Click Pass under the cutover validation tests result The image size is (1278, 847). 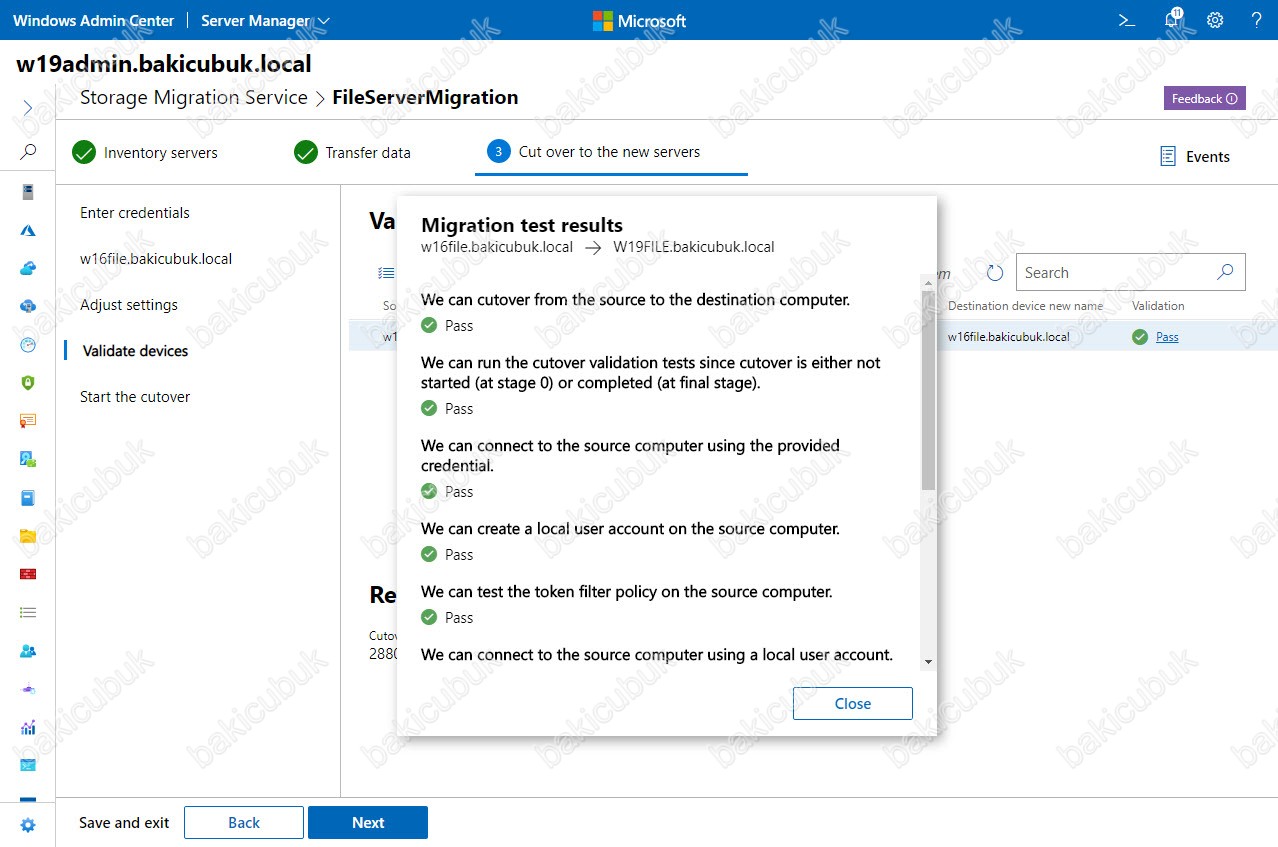[x=459, y=409]
